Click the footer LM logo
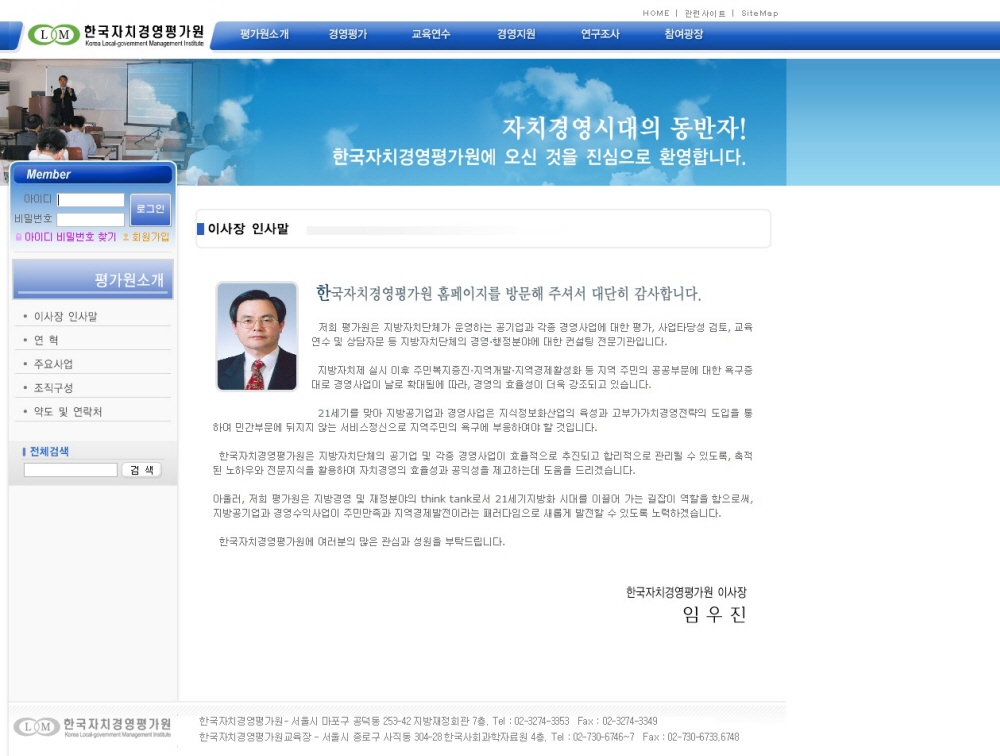The image size is (1000, 756). [36, 727]
